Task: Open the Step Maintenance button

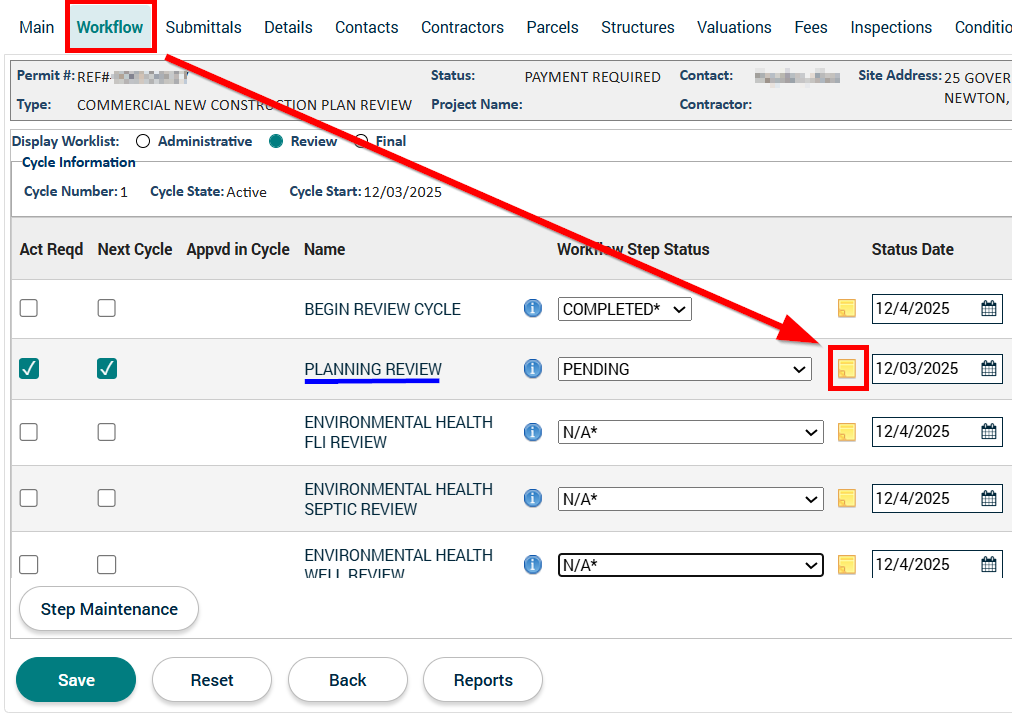Action: point(109,609)
